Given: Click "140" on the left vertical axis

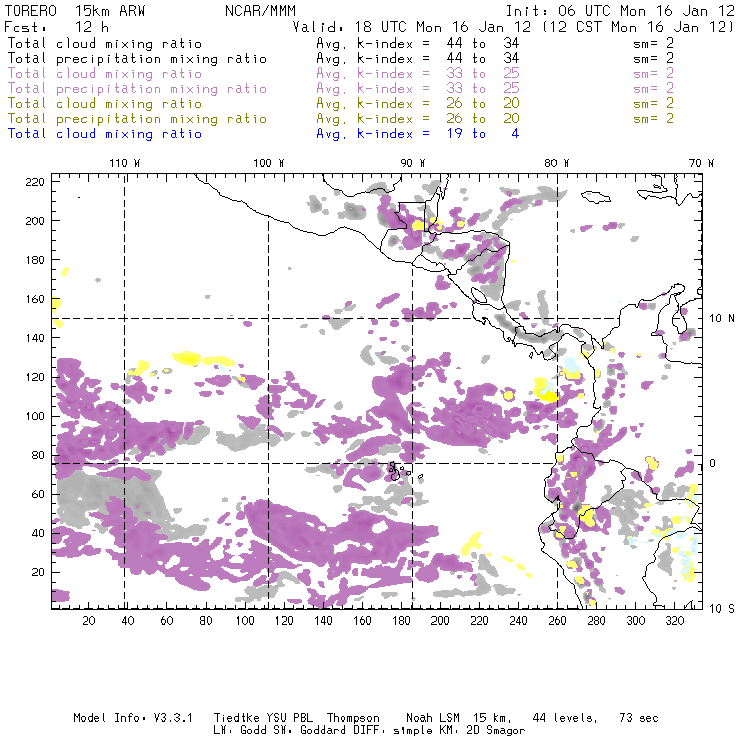Looking at the screenshot, I should [35, 338].
